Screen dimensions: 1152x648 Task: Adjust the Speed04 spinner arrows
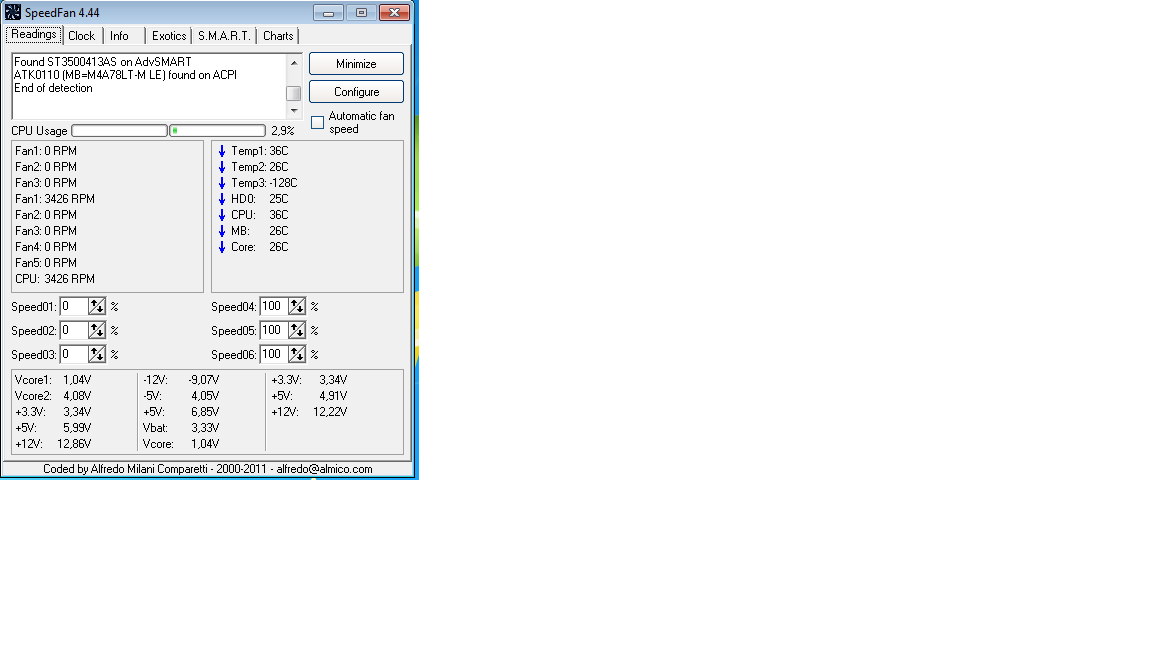point(297,306)
